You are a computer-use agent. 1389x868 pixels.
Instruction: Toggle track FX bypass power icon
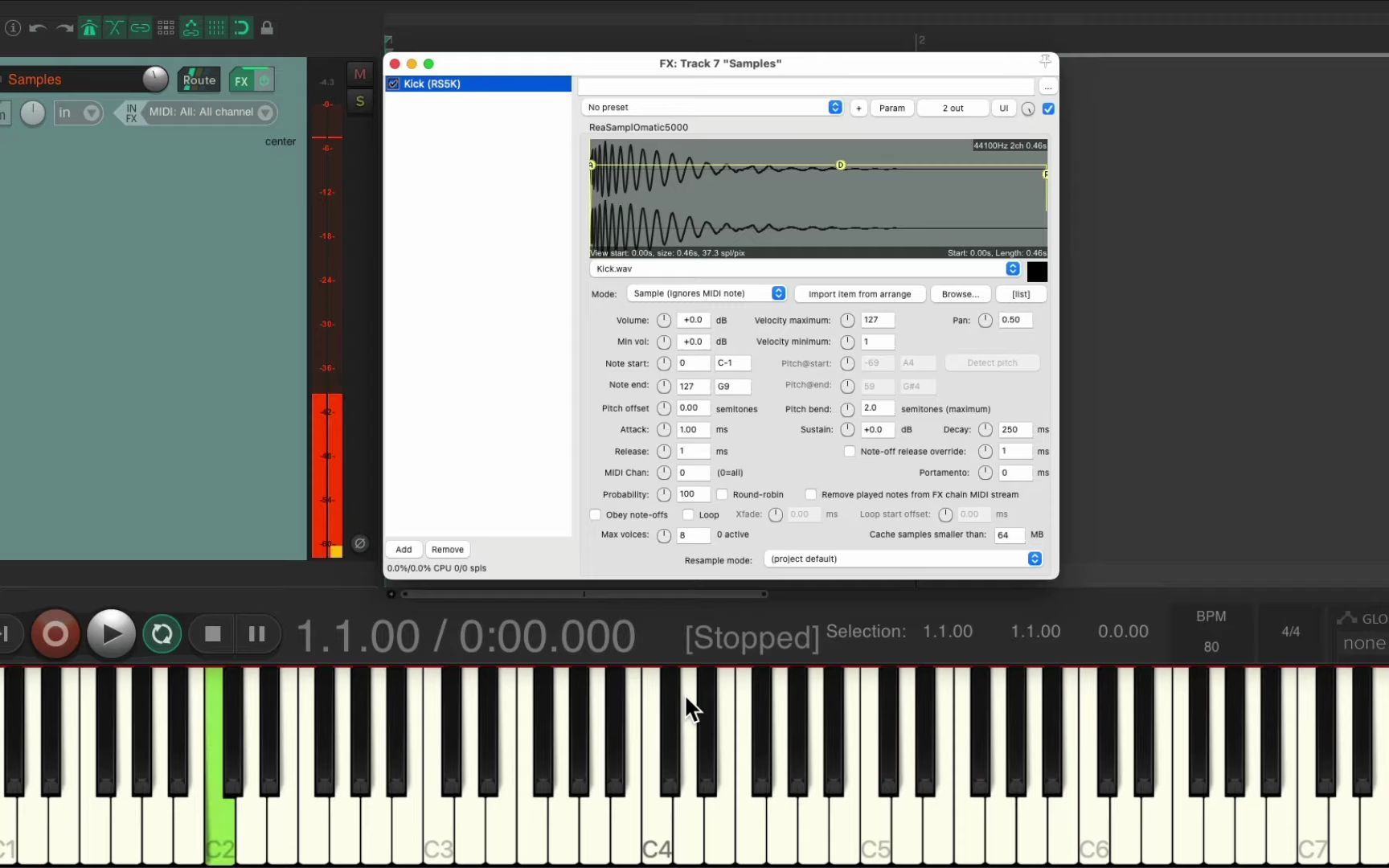pyautogui.click(x=264, y=80)
